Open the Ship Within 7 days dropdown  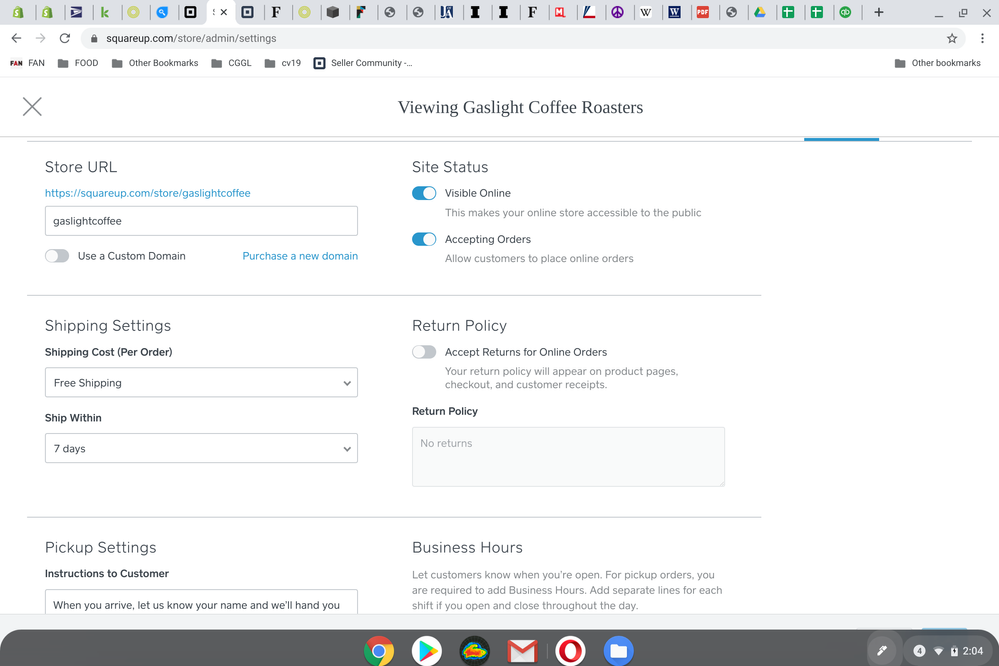[201, 449]
